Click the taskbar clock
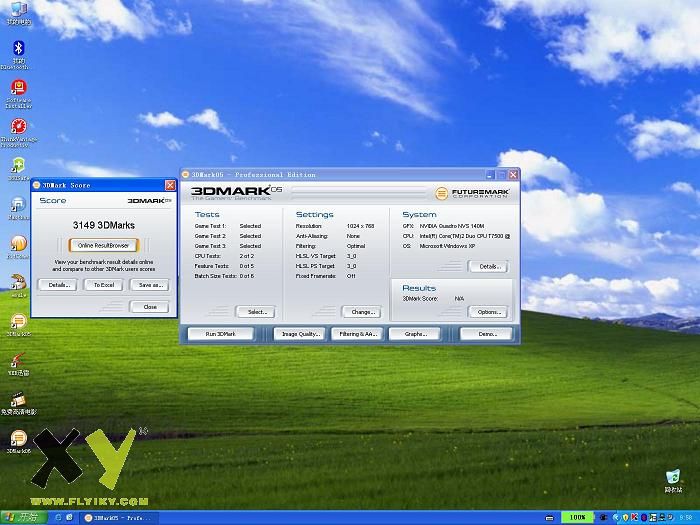Viewport: 700px width, 525px height. pyautogui.click(x=686, y=518)
